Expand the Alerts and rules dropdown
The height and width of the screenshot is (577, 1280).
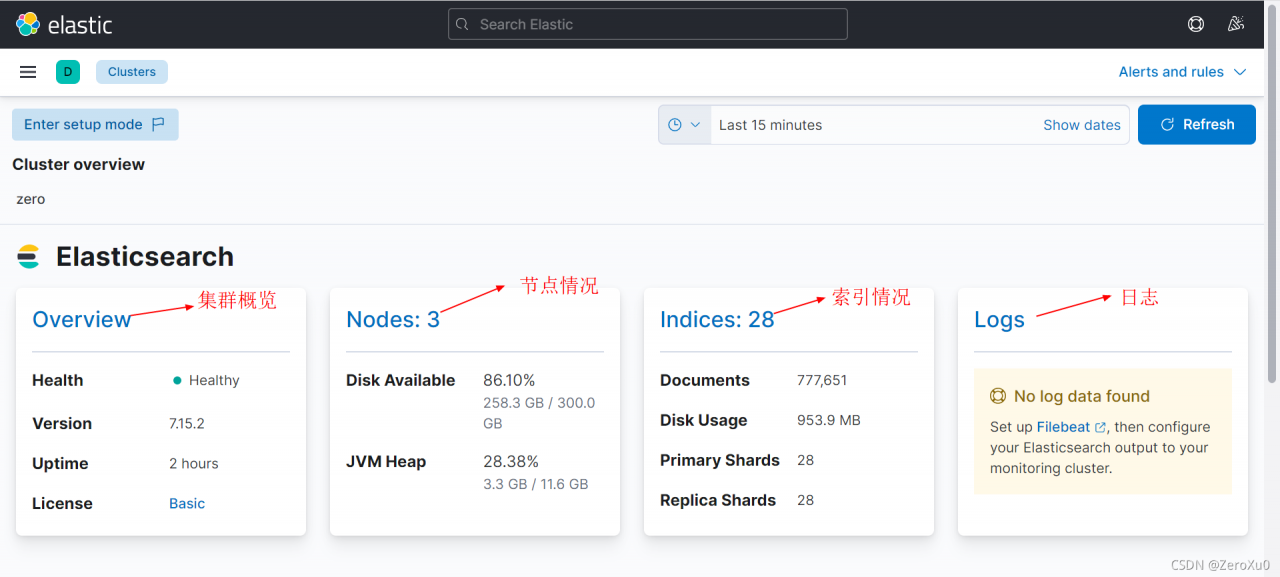1183,72
